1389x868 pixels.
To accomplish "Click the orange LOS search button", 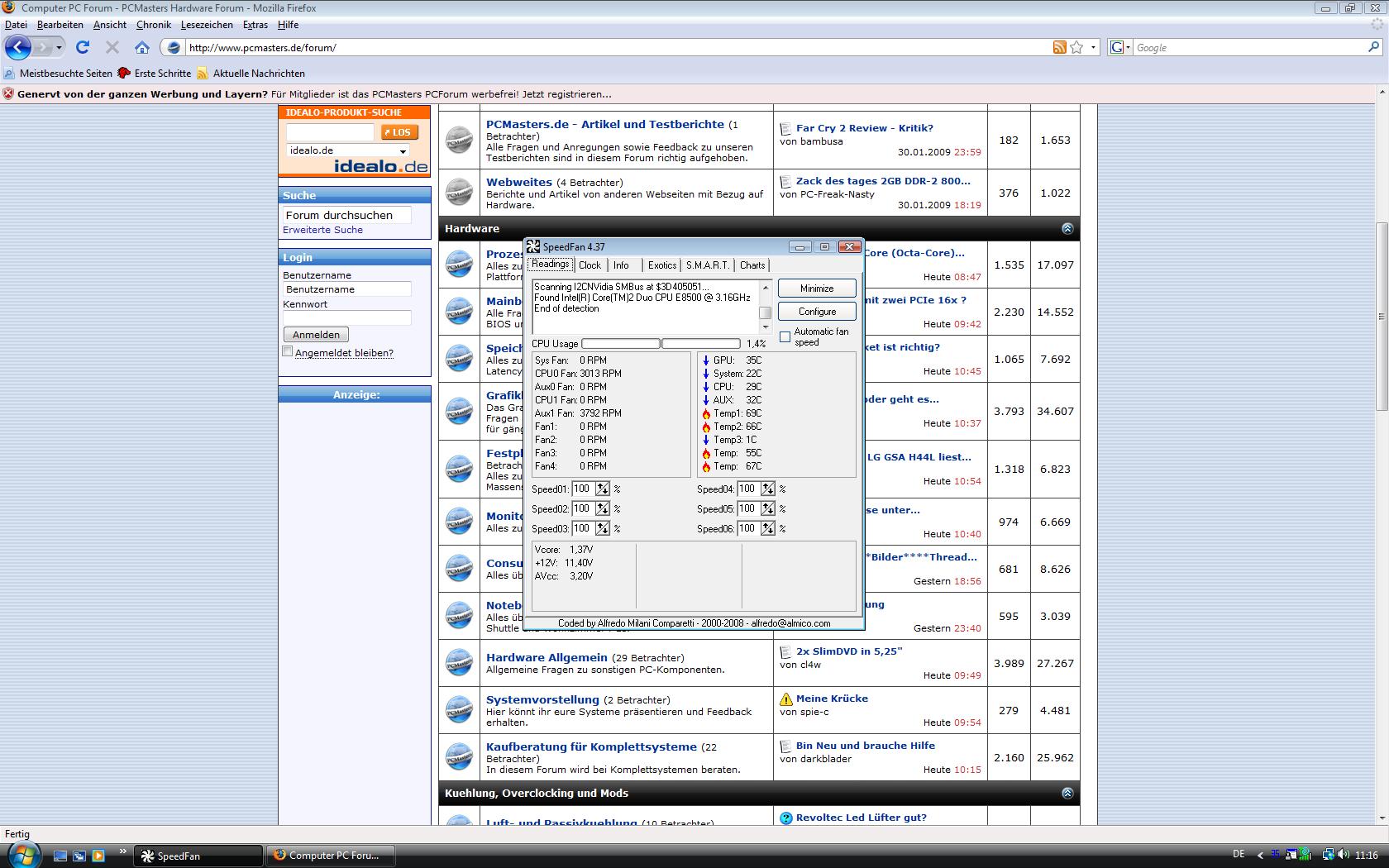I will pyautogui.click(x=400, y=132).
